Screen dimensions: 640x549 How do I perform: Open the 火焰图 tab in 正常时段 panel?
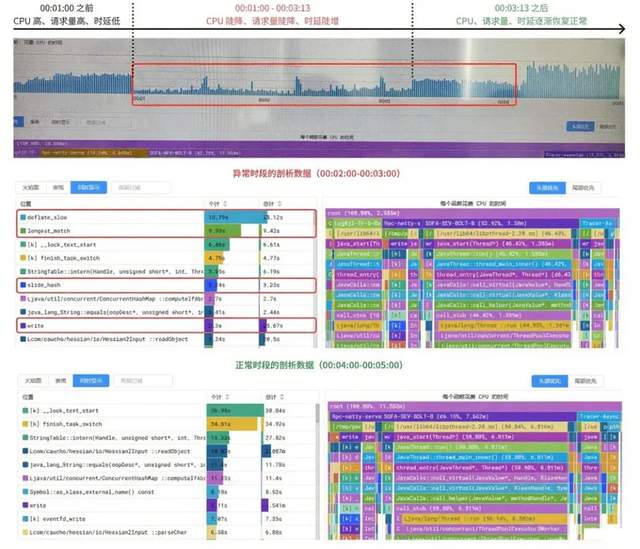click(33, 380)
